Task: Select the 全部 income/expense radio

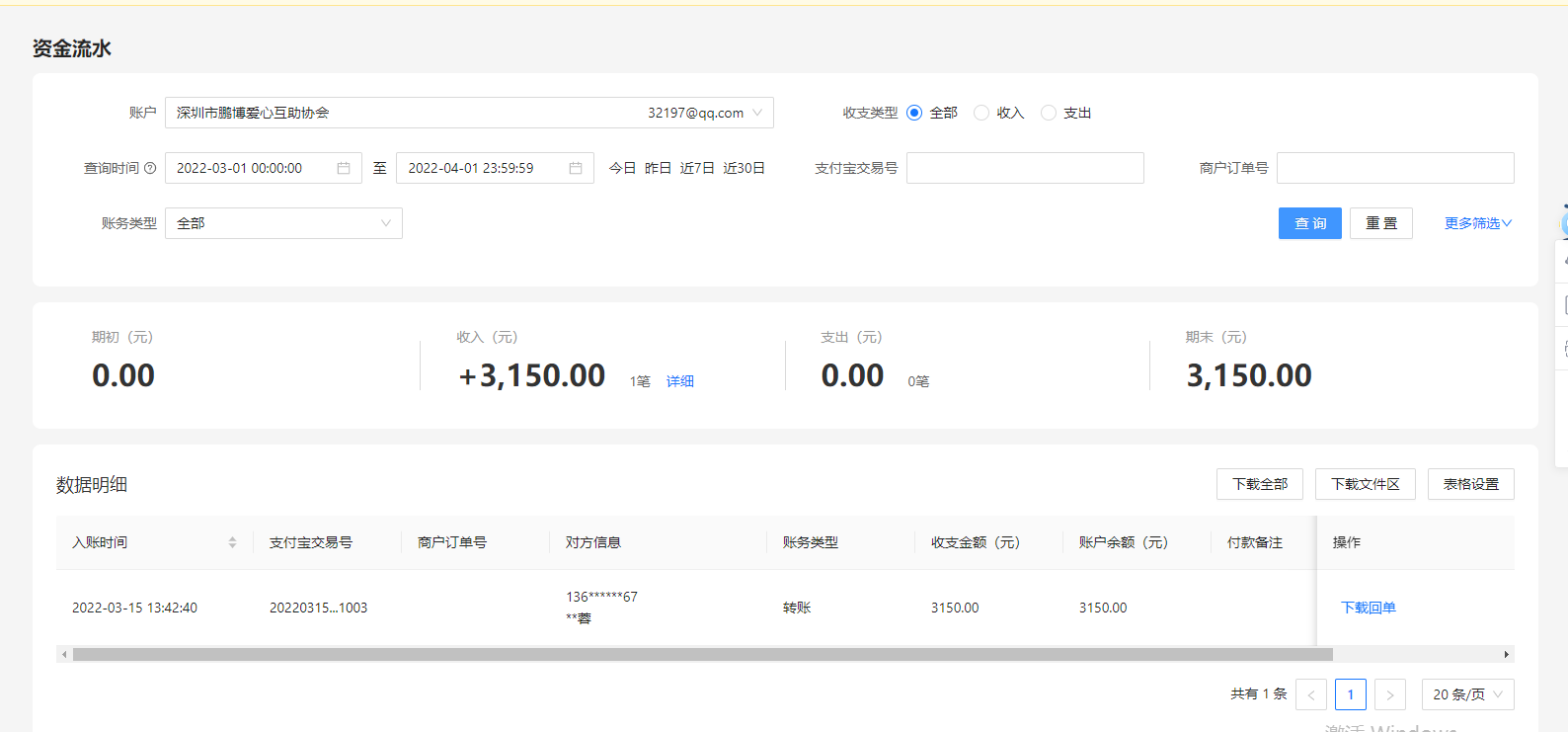Action: tap(914, 113)
